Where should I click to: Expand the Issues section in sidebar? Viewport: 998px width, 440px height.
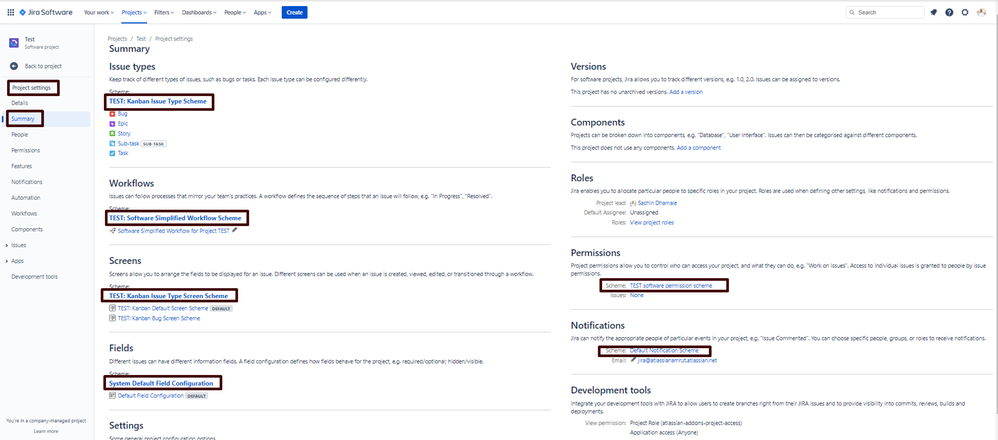pyautogui.click(x=7, y=245)
